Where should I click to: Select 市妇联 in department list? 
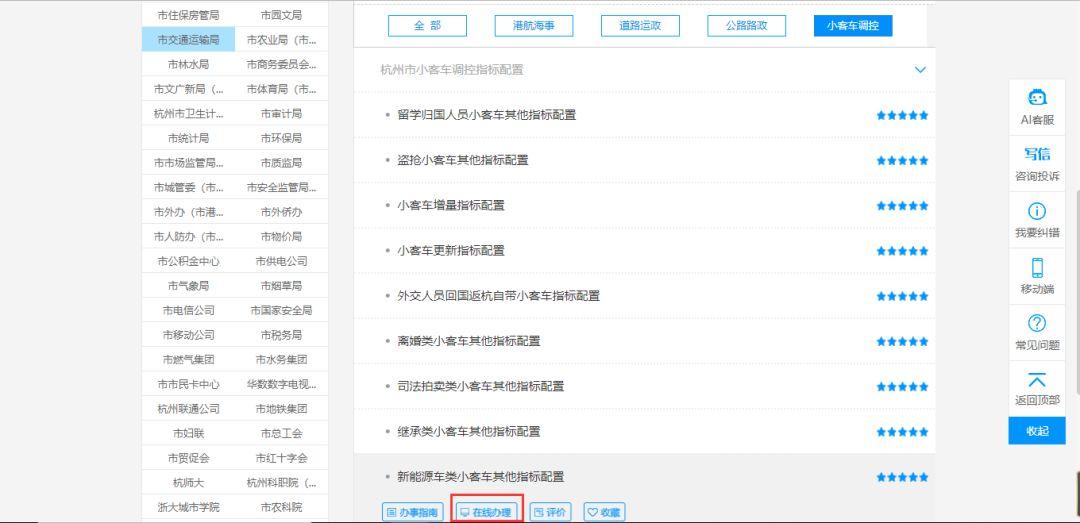click(x=188, y=433)
